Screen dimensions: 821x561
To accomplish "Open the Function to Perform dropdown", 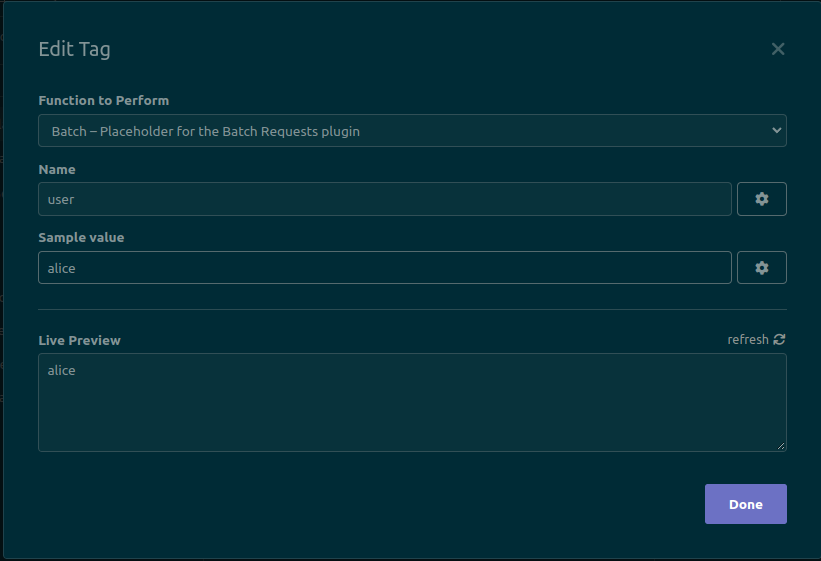I will pos(412,130).
